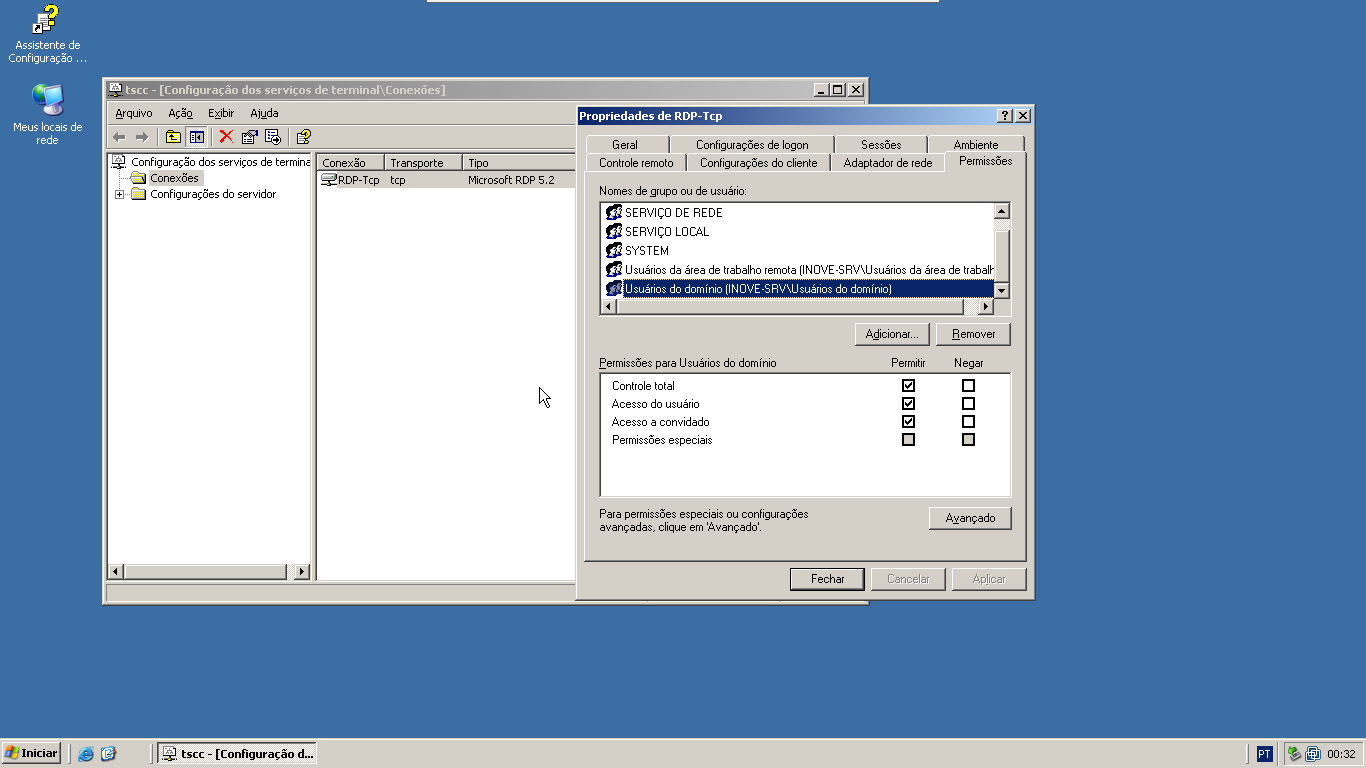Enable Permitir for Permissões especiais
This screenshot has height=768, width=1366.
[908, 439]
